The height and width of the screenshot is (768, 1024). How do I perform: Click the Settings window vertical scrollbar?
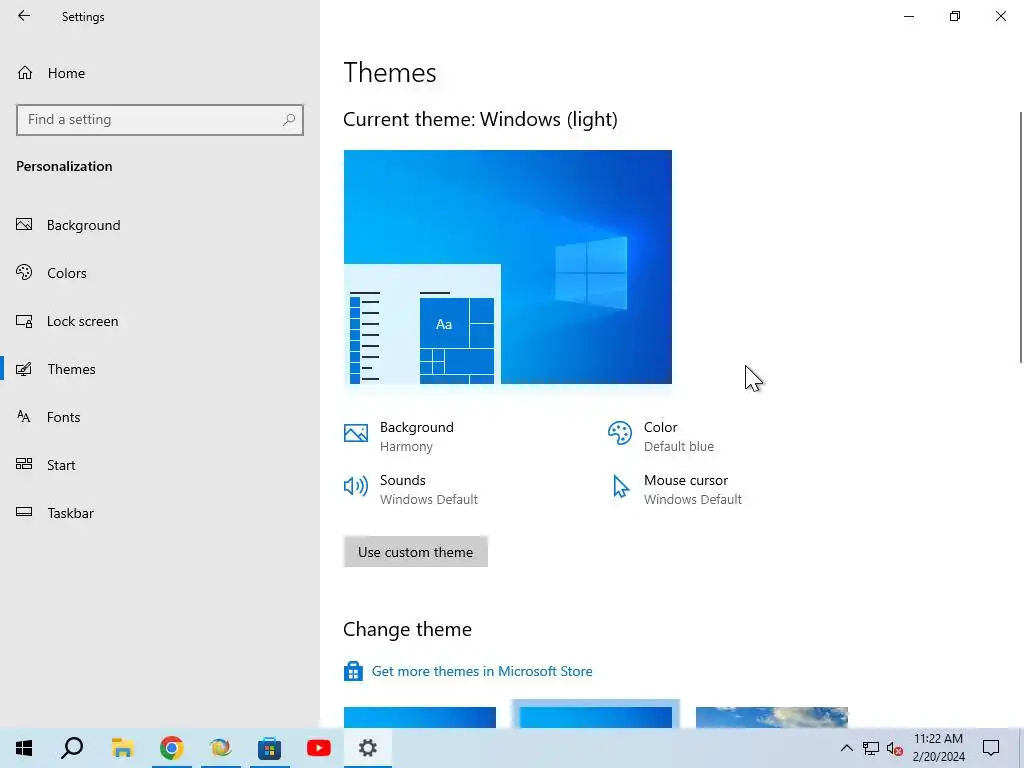(x=1021, y=237)
